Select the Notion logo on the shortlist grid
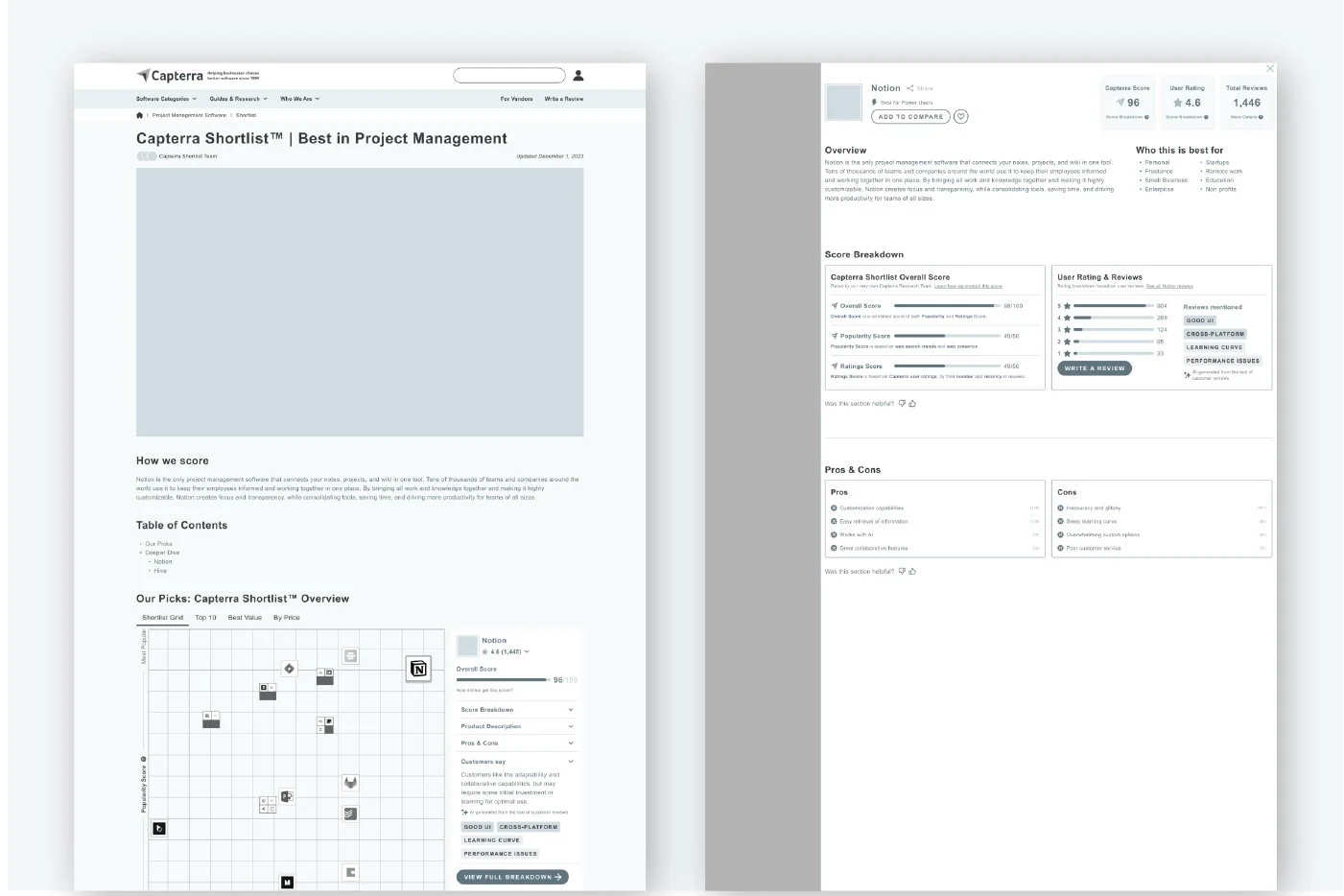Viewport: 1344px width, 896px height. point(418,669)
